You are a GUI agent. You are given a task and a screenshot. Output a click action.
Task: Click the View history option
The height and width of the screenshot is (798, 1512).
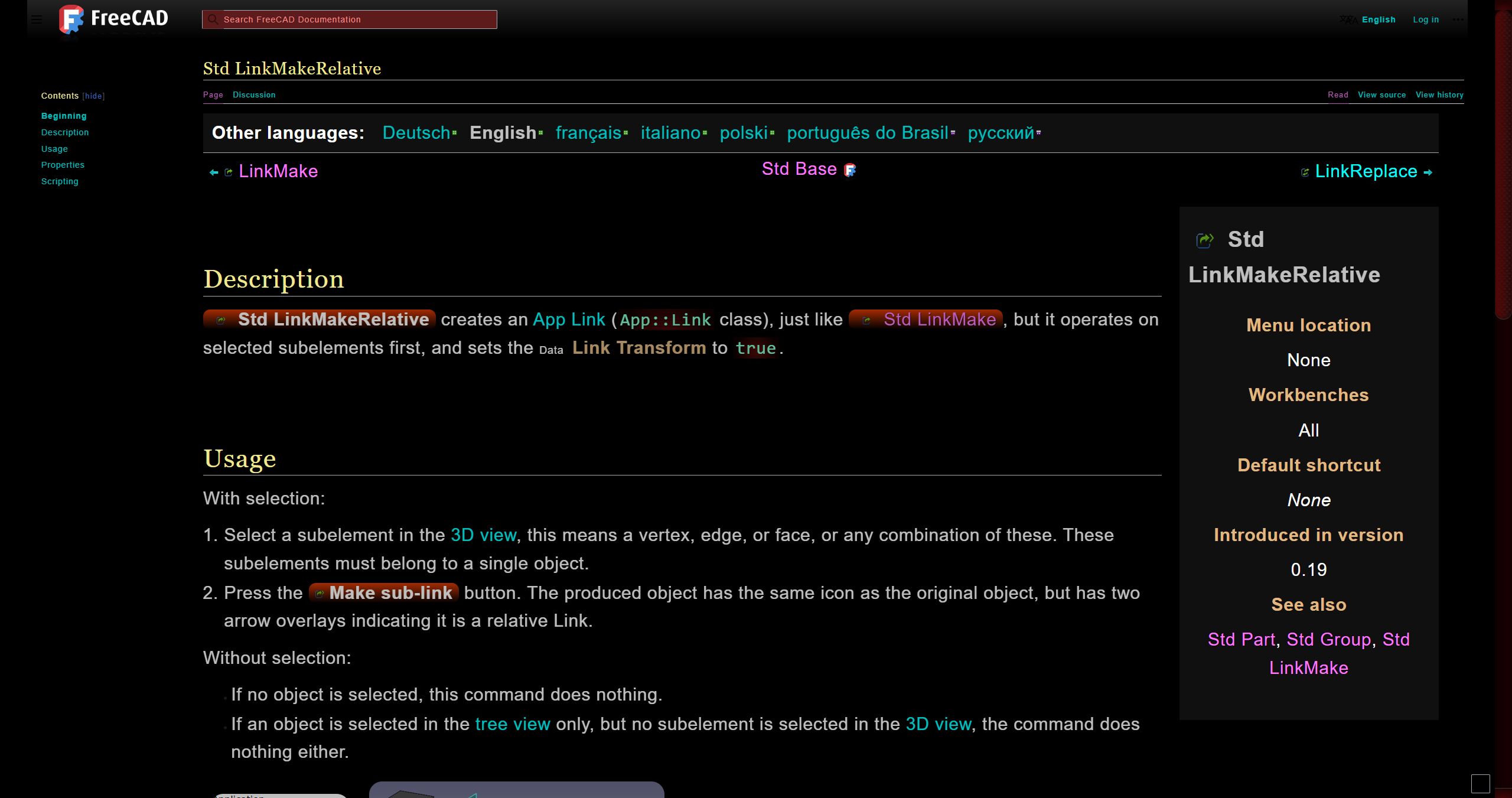coord(1439,94)
